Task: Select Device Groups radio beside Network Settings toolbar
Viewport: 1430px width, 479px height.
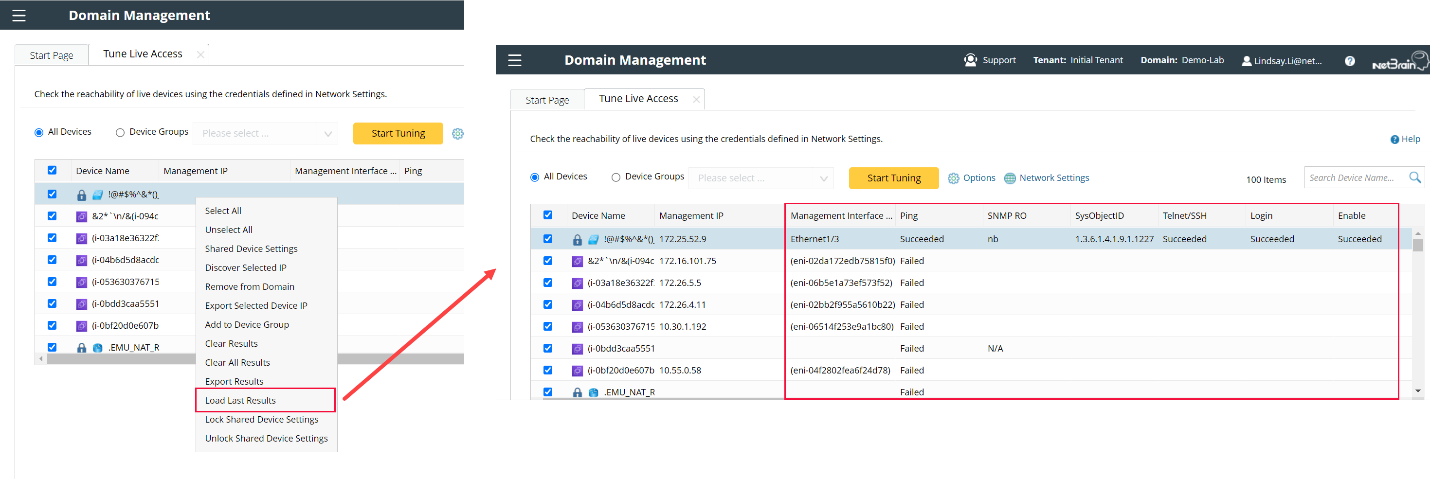Action: [x=616, y=177]
